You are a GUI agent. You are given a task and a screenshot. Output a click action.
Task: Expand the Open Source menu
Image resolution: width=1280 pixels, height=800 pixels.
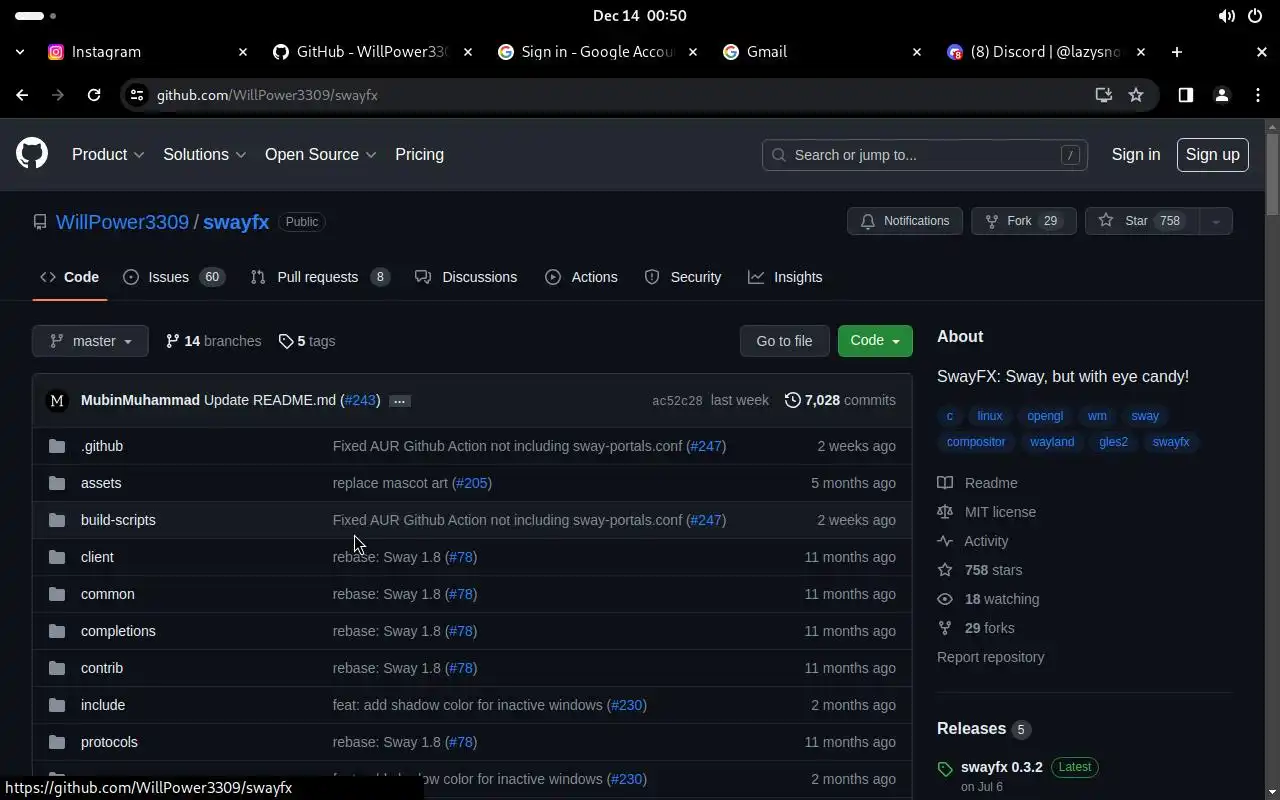[320, 155]
